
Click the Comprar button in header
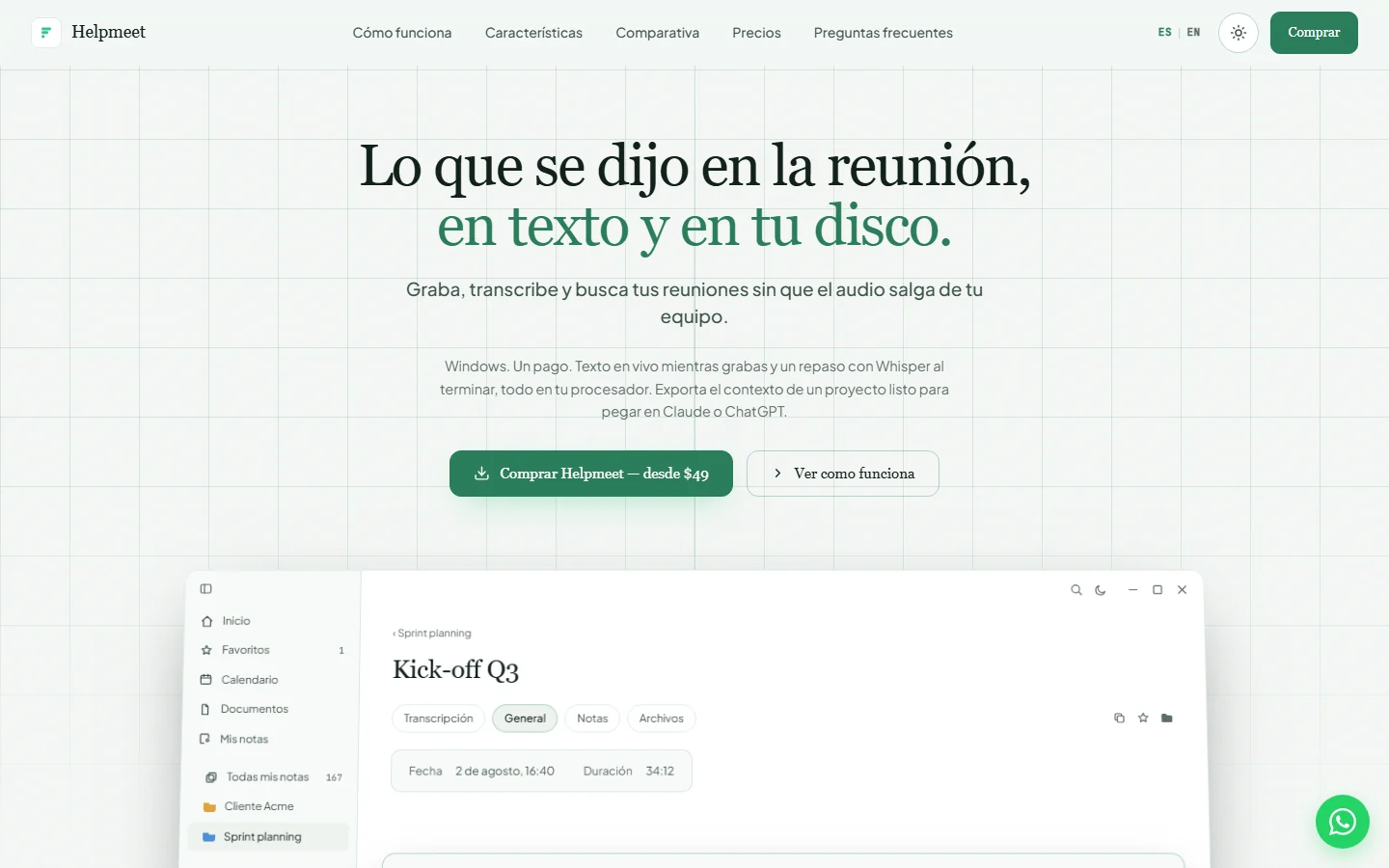pyautogui.click(x=1314, y=33)
